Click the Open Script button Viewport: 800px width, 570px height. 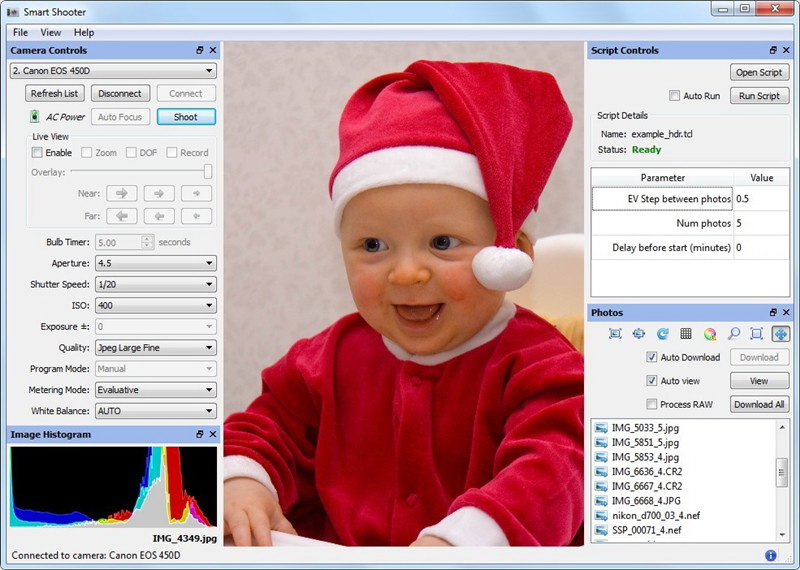[x=759, y=72]
